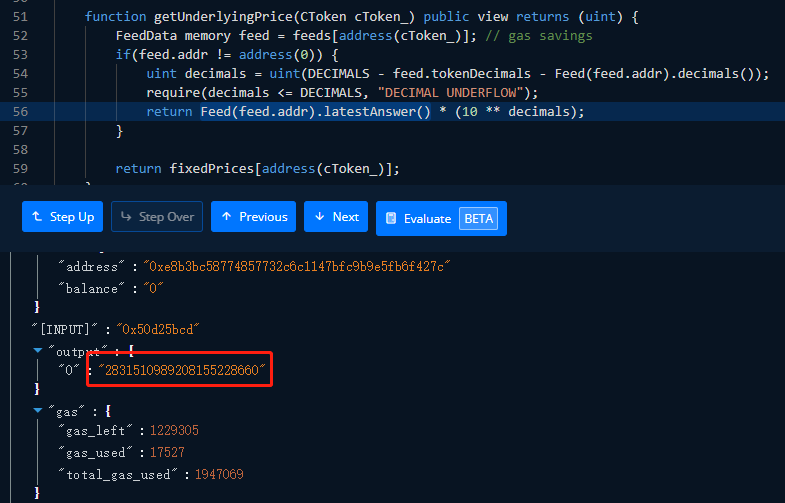This screenshot has width=785, height=503.
Task: Select the output value 283151098920815522866​0
Action: point(181,370)
